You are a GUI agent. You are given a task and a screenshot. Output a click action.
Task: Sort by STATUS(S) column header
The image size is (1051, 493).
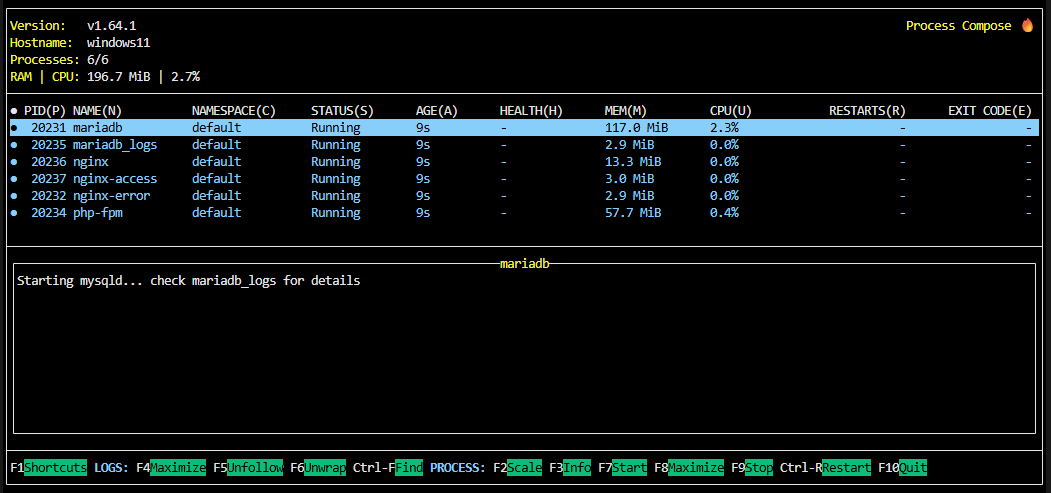coord(343,111)
